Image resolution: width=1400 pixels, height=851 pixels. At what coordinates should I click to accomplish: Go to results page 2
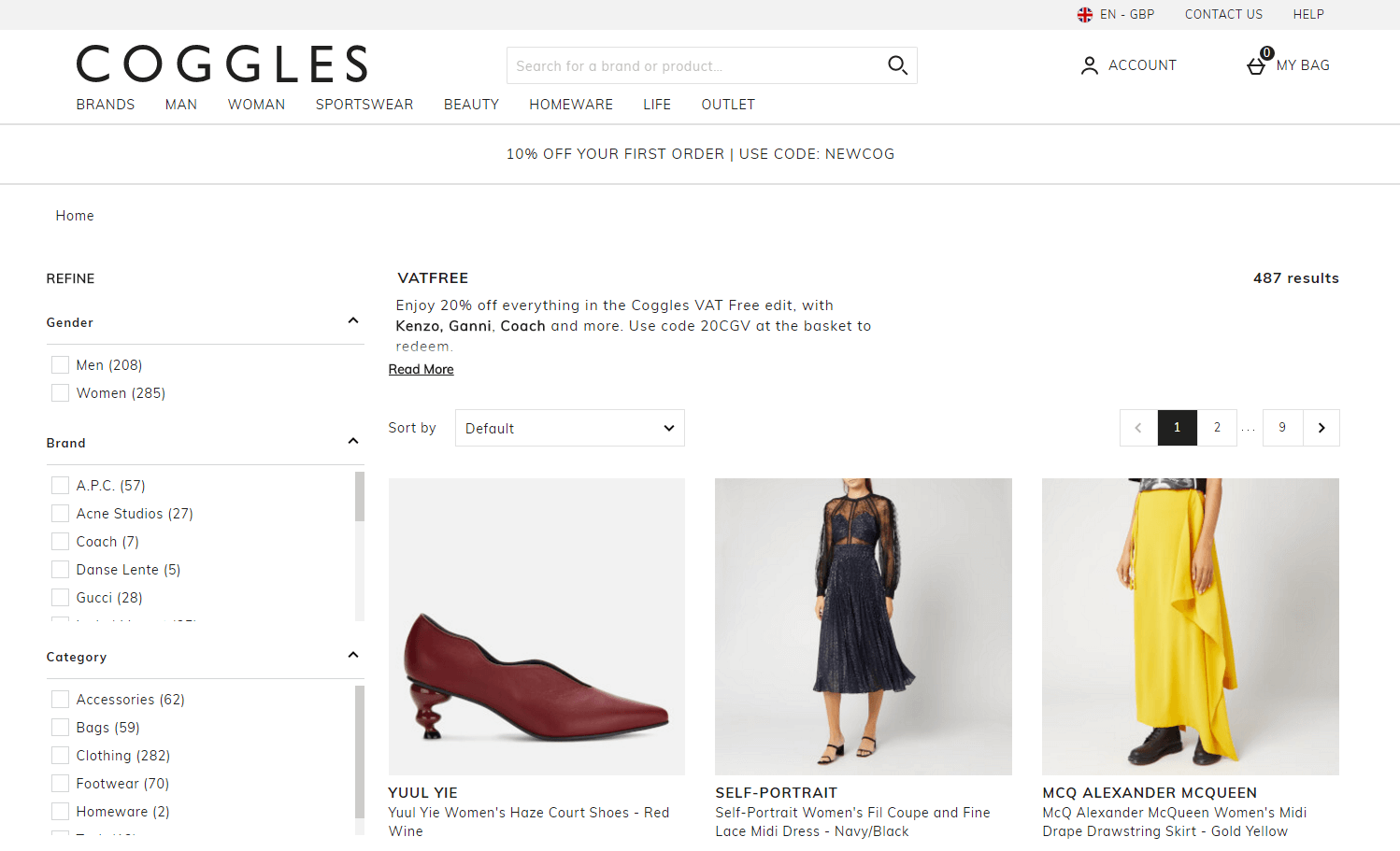point(1217,428)
